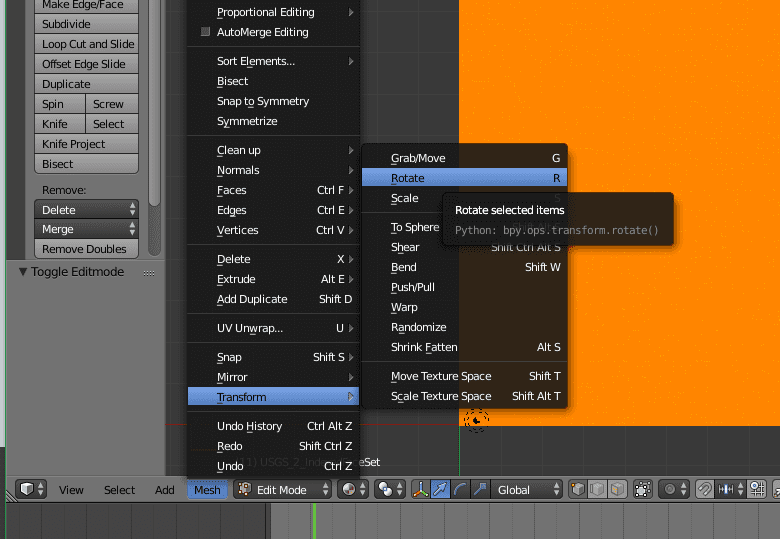This screenshot has width=780, height=539.
Task: Choose Move Texture Space entry
Action: point(464,376)
